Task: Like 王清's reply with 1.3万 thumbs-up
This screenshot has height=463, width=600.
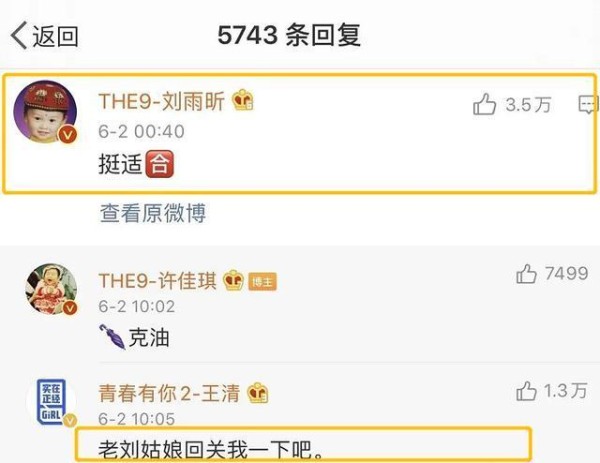Action: click(526, 391)
